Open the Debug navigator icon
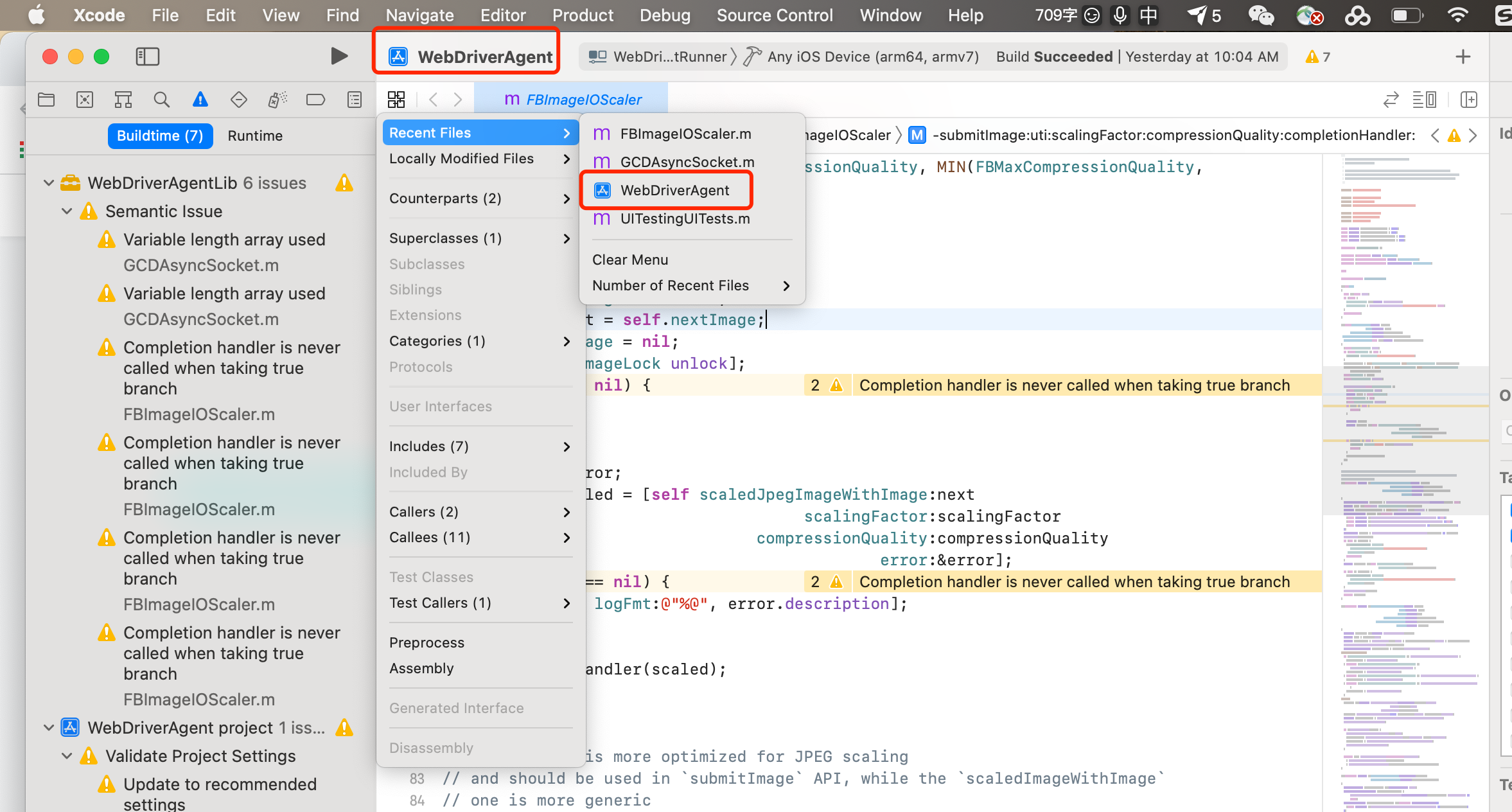1512x812 pixels. click(277, 100)
